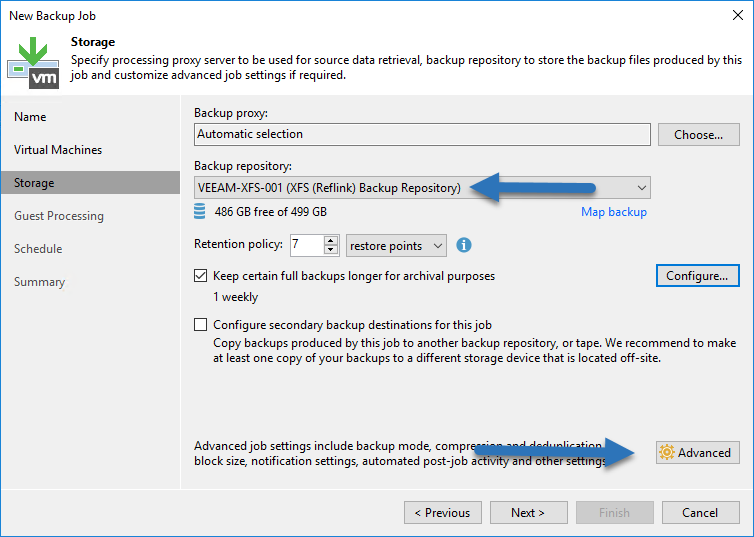Click the Next button
The image size is (754, 537).
(x=528, y=512)
